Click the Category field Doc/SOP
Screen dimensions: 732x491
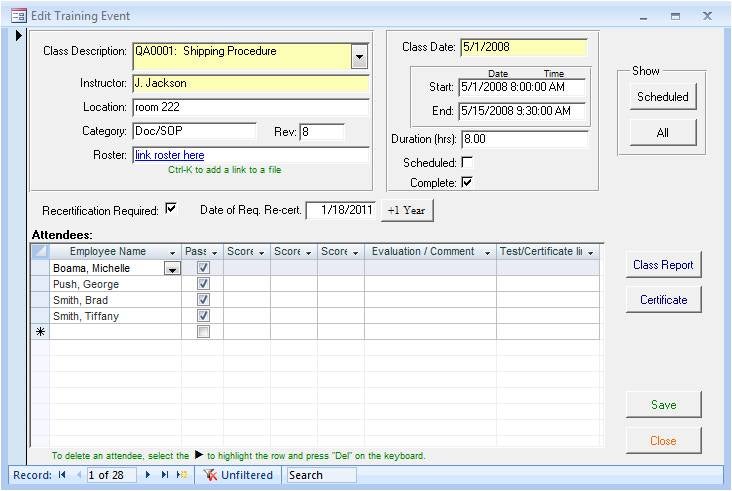pyautogui.click(x=194, y=131)
